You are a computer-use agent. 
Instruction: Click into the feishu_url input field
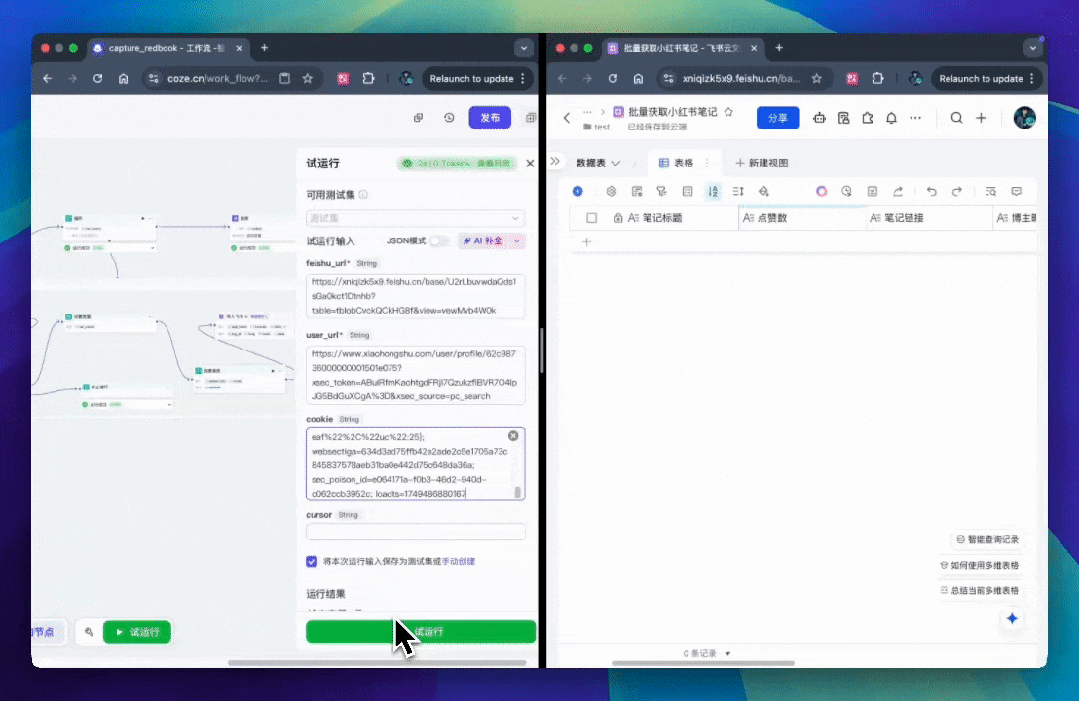pos(415,296)
